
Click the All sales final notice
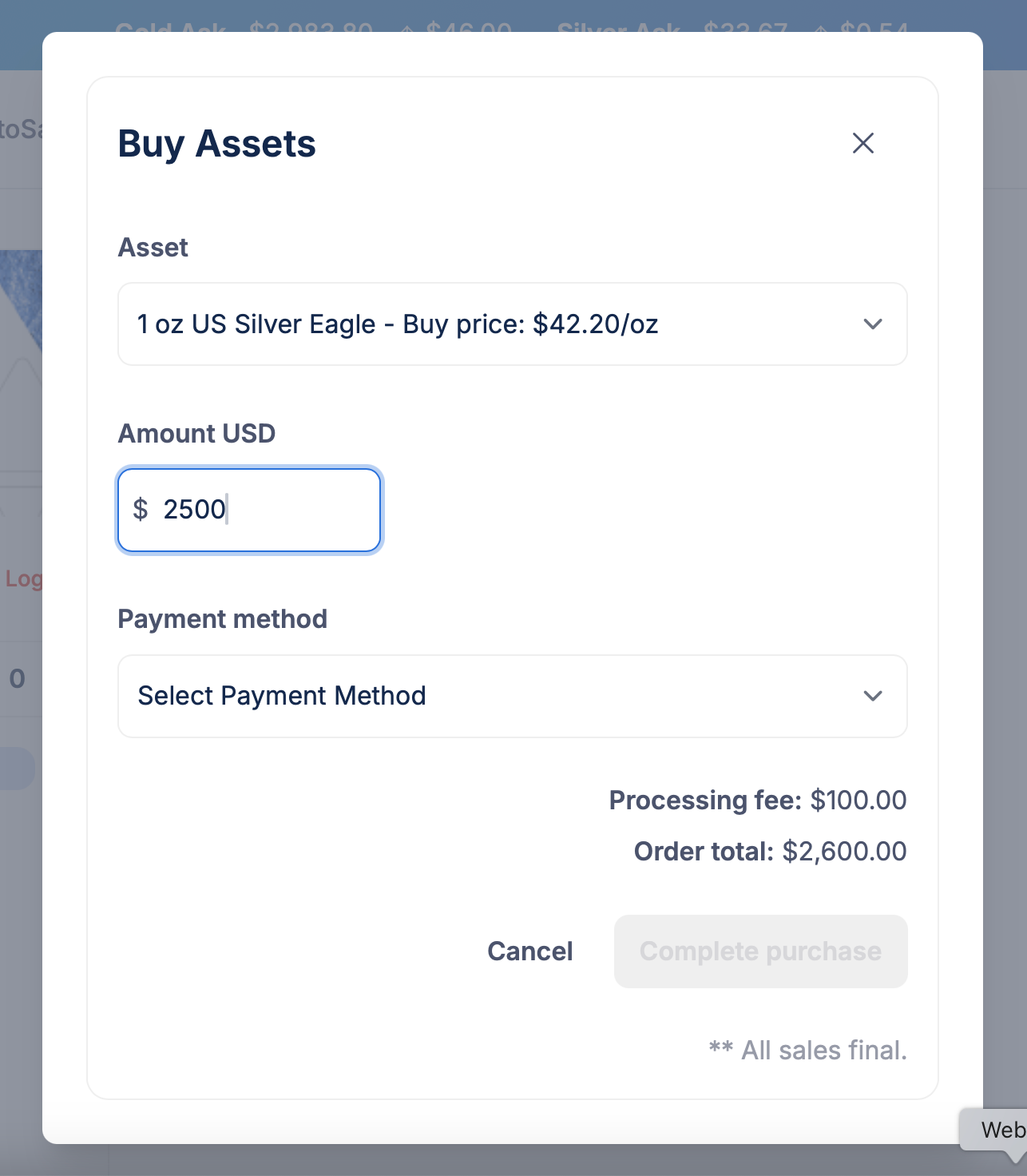(808, 1050)
